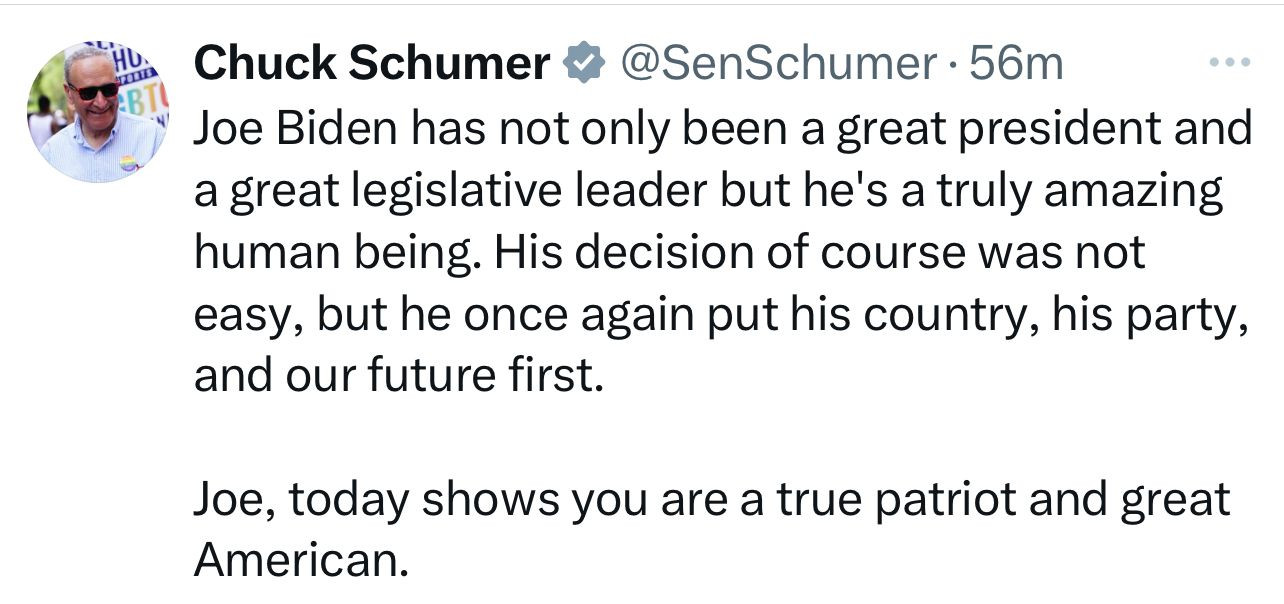Image resolution: width=1284 pixels, height=604 pixels.
Task: Click the sunglasses in the avatar photo
Action: (x=93, y=91)
